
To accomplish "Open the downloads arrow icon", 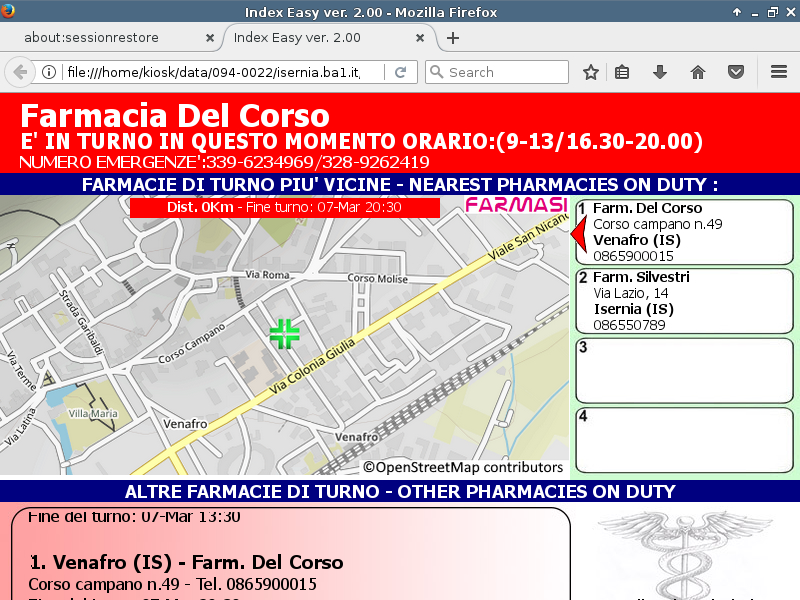I will (660, 72).
